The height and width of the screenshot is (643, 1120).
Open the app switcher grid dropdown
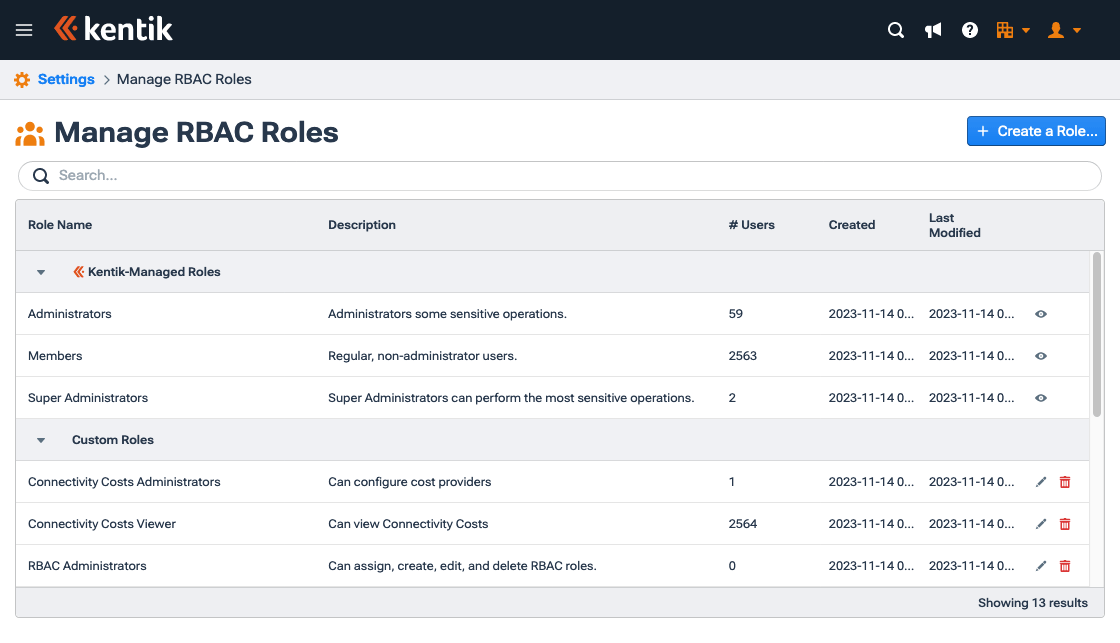tap(1011, 30)
